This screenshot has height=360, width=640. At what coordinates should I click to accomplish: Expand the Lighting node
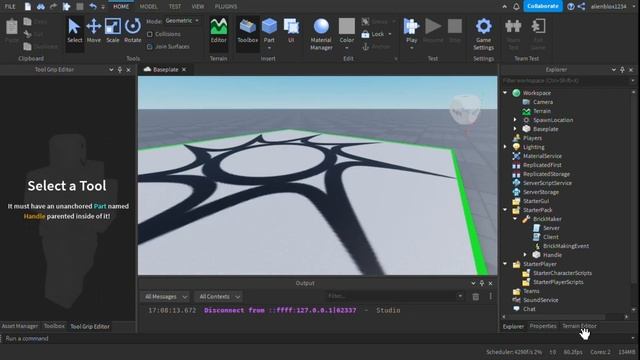click(505, 147)
